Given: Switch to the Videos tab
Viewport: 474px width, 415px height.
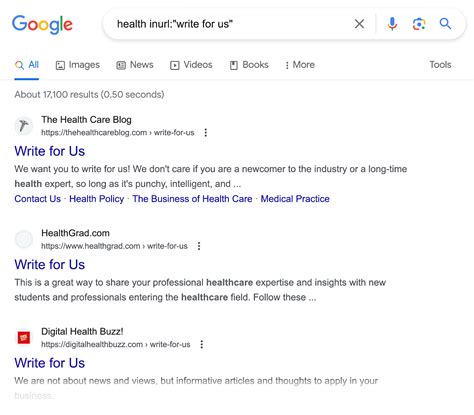Looking at the screenshot, I should tap(191, 65).
